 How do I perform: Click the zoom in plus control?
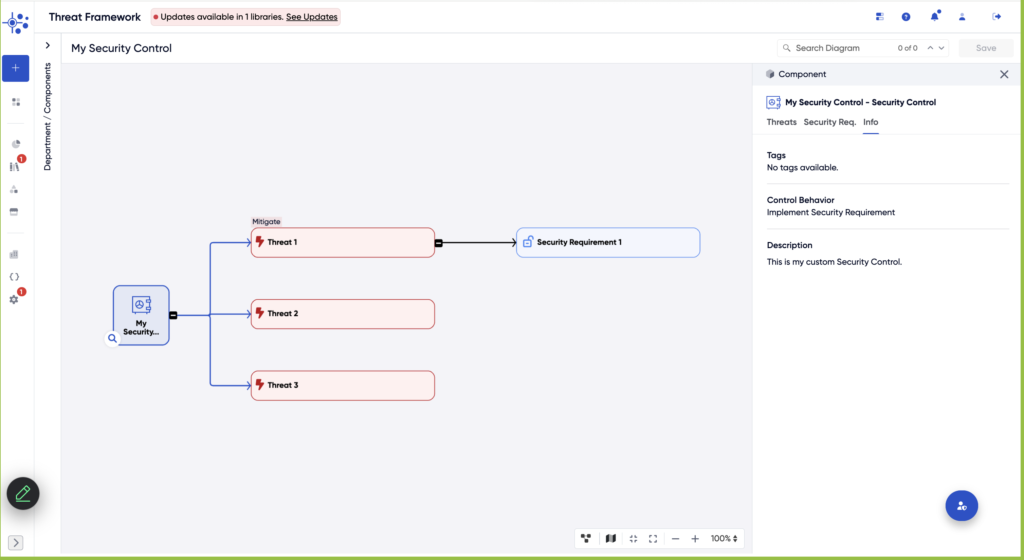[695, 539]
